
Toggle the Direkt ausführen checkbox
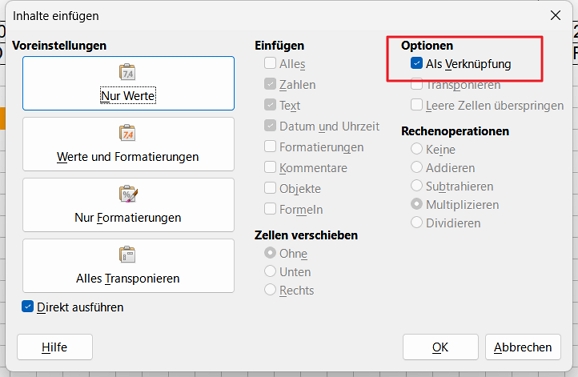(x=28, y=306)
